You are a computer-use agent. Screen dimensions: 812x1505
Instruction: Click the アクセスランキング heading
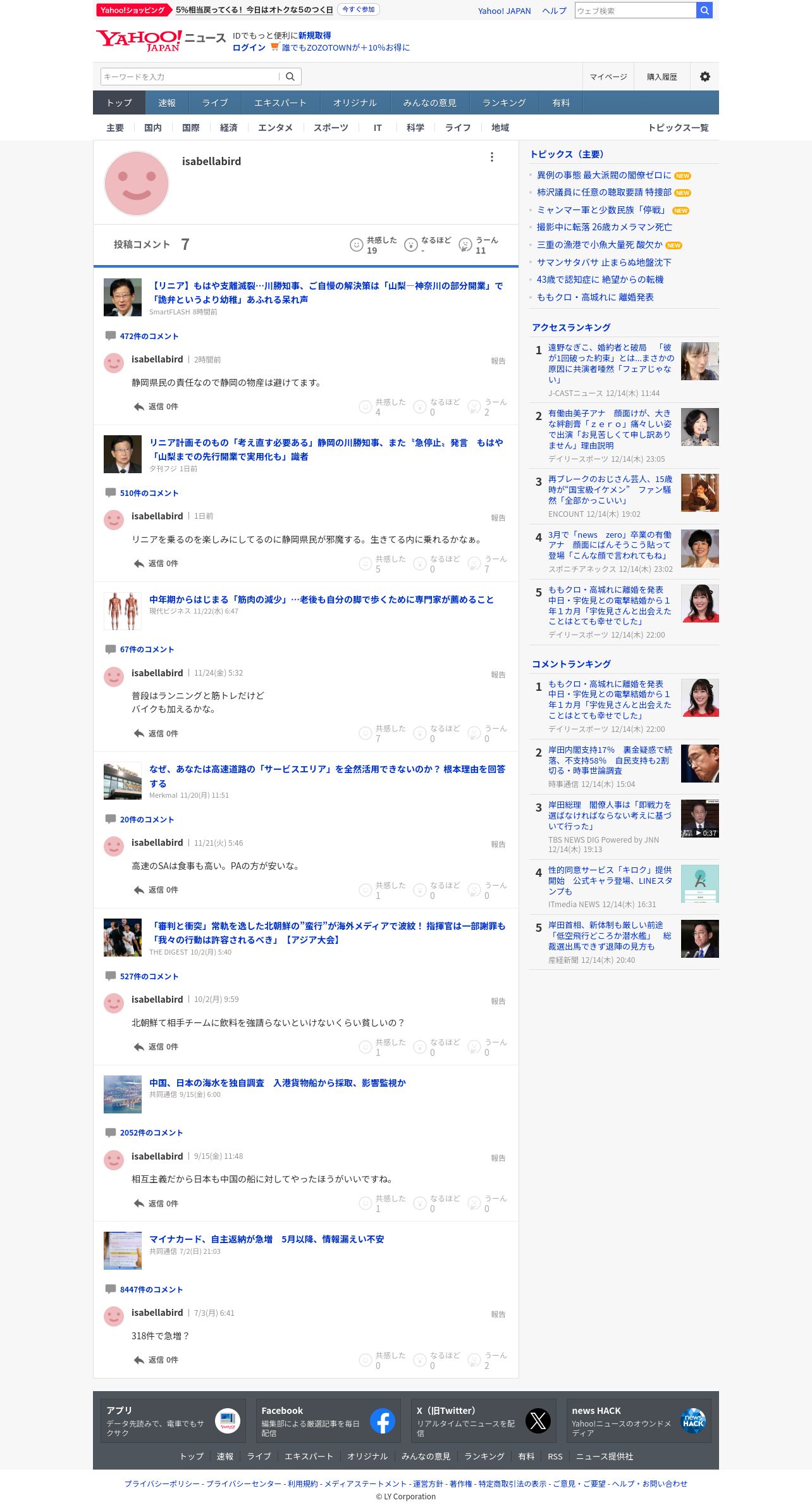571,328
